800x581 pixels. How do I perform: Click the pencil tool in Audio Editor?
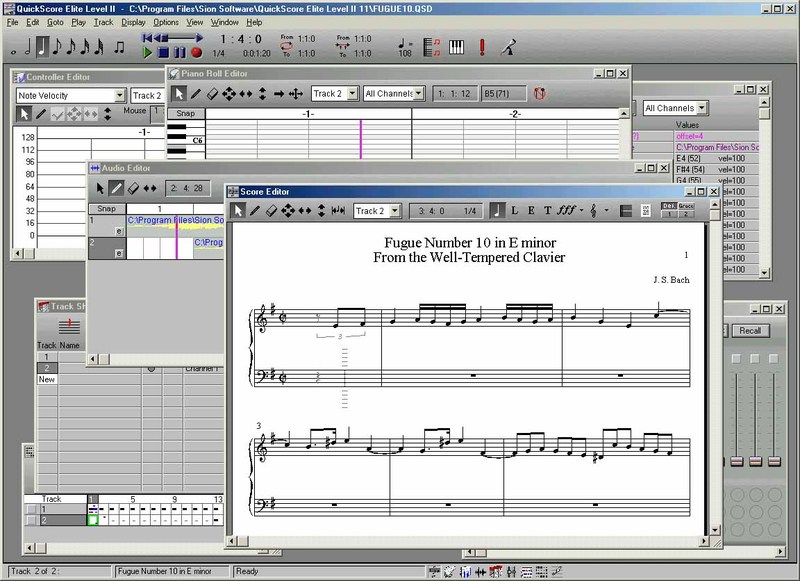[x=116, y=188]
